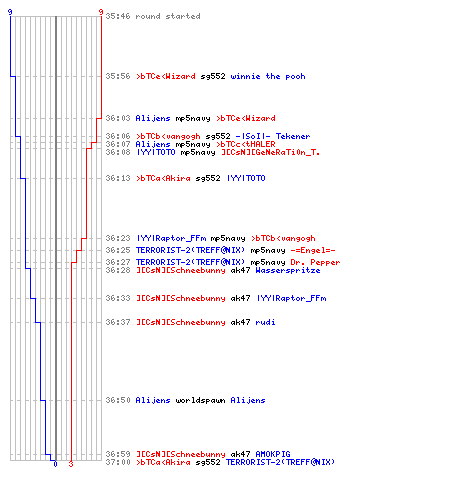Screen dimensions: 450x500
Task: Click the Dr. Pepper player name
Action: pyautogui.click(x=315, y=262)
